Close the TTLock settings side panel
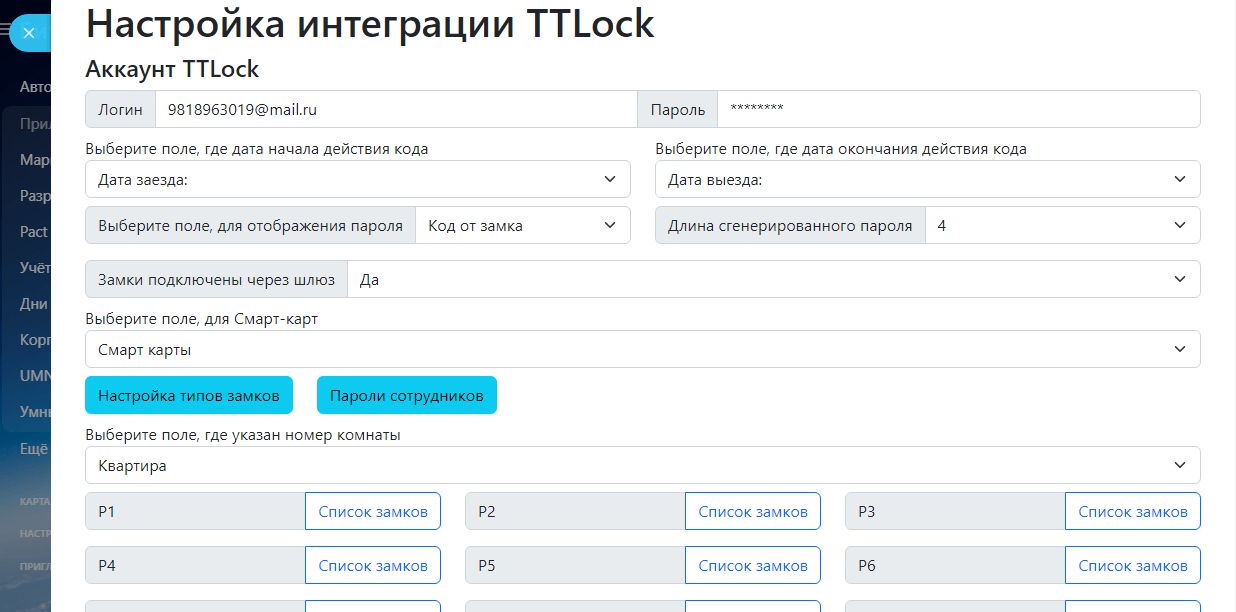Image resolution: width=1236 pixels, height=612 pixels. point(29,33)
